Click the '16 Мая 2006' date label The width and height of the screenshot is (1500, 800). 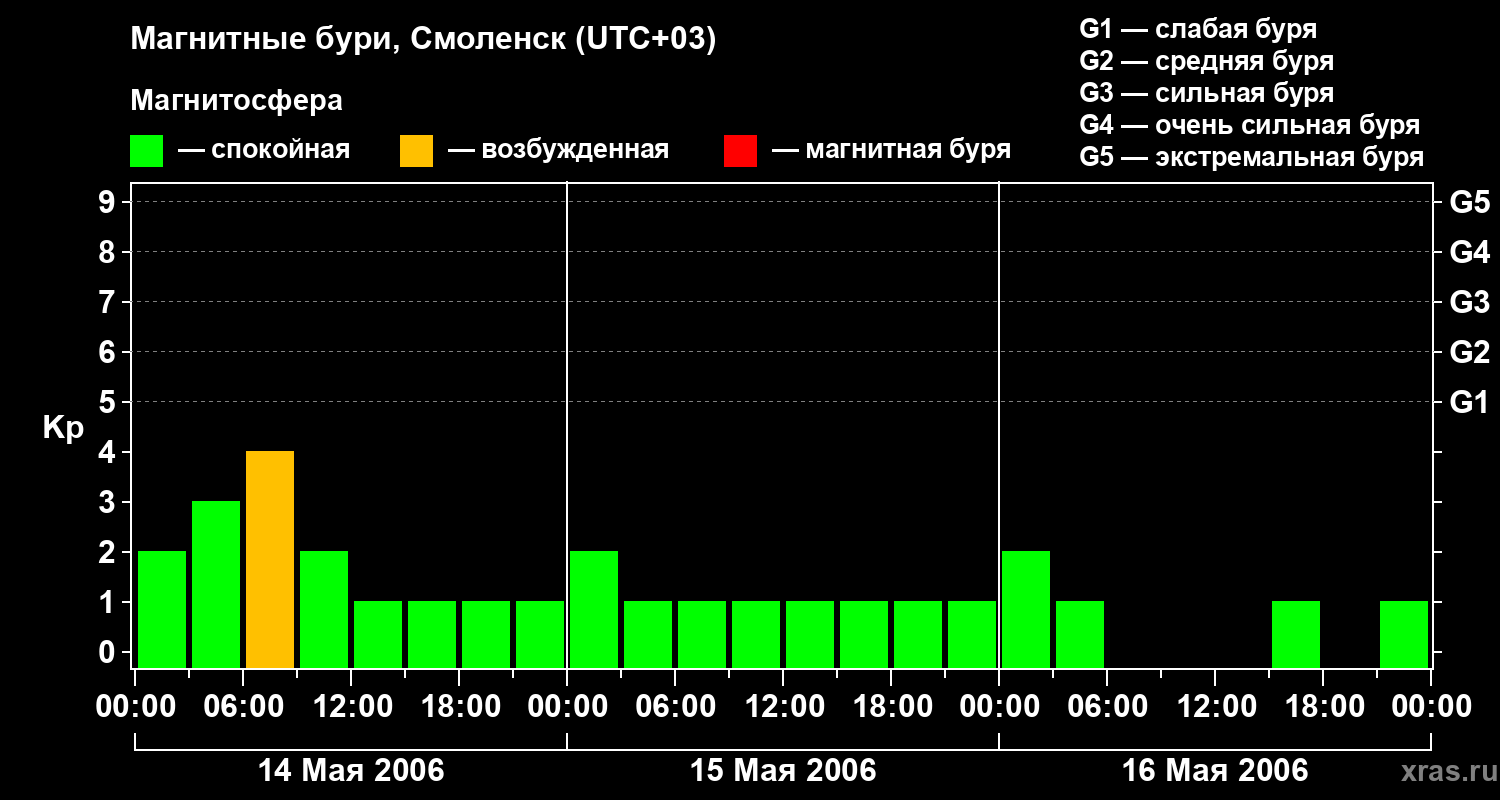click(x=1215, y=771)
